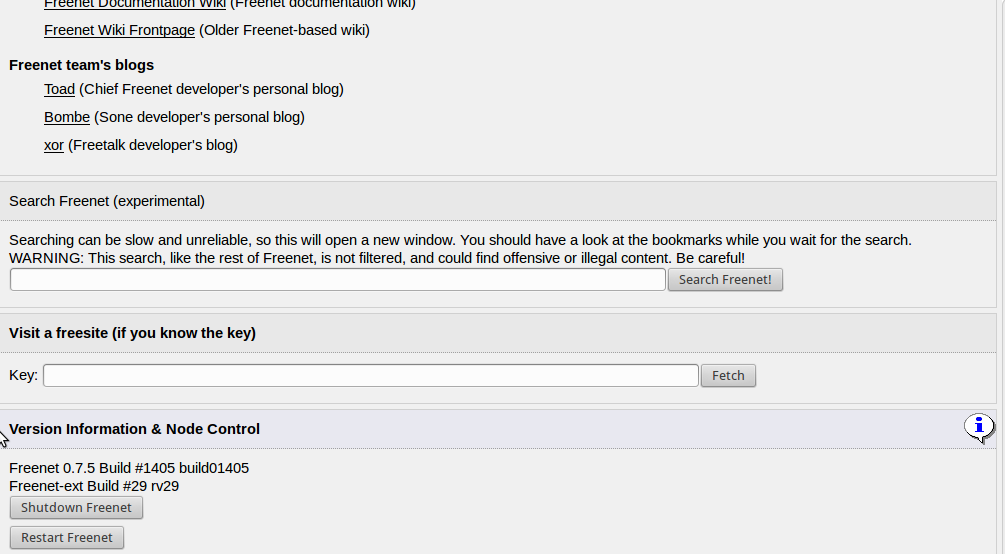Open the Freenet Wiki Frontpage link
The height and width of the screenshot is (554, 1005).
[119, 30]
